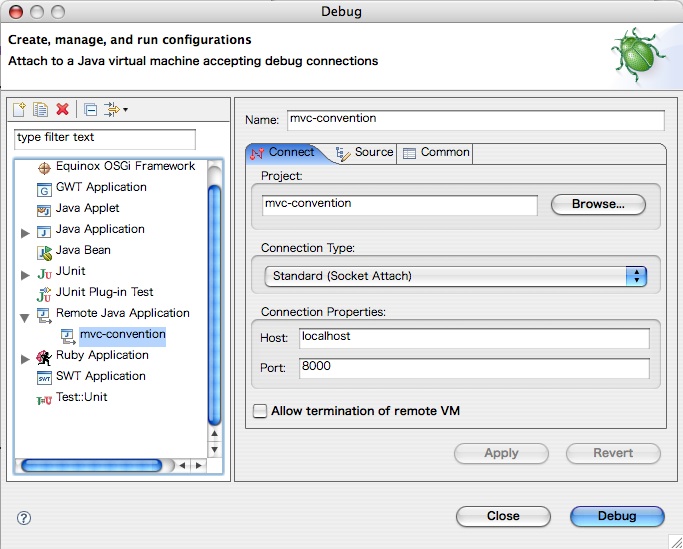
Task: Expand the Ruby Application tree node
Action: (26, 357)
